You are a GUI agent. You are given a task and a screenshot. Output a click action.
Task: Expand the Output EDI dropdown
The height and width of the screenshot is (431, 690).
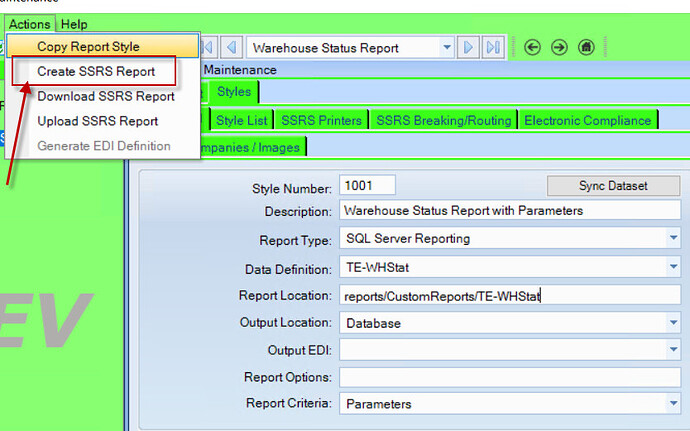click(x=673, y=350)
